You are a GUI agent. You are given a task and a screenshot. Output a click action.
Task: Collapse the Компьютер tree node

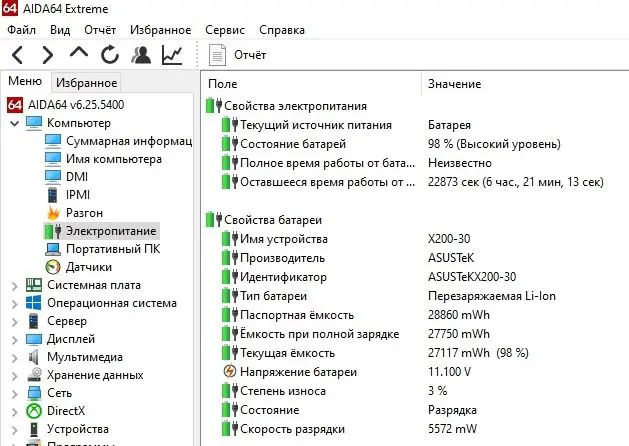(x=14, y=124)
